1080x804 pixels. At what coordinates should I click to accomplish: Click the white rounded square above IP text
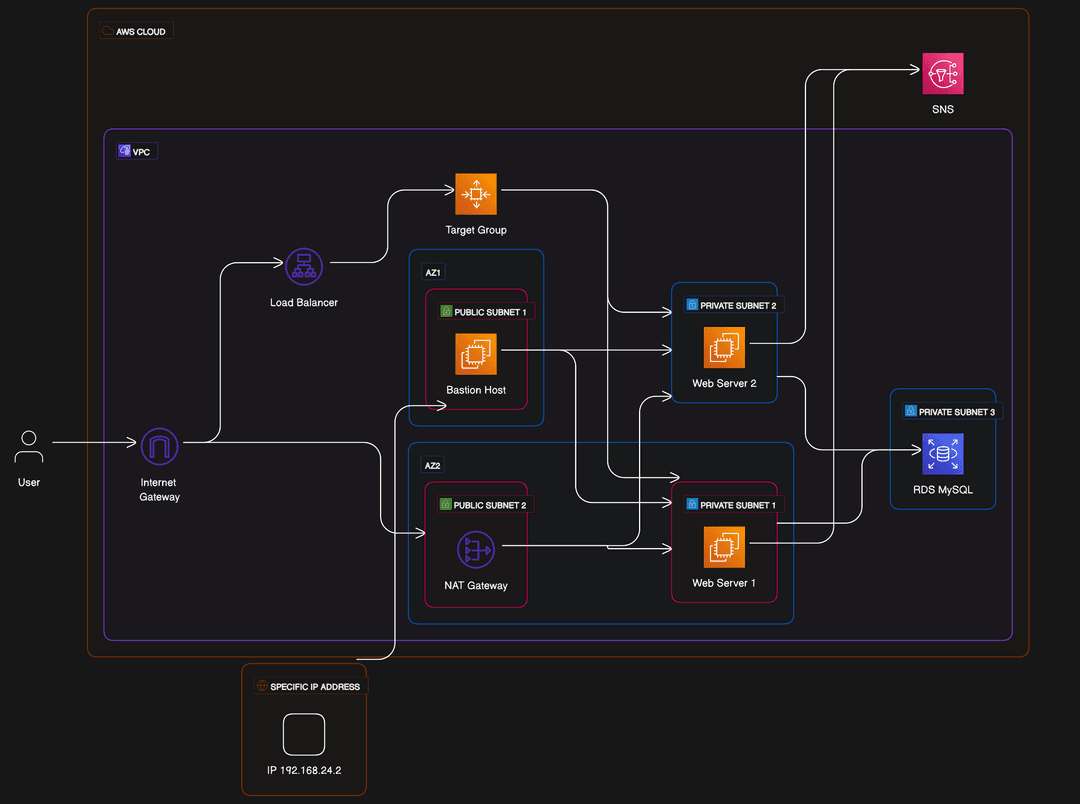pyautogui.click(x=304, y=734)
